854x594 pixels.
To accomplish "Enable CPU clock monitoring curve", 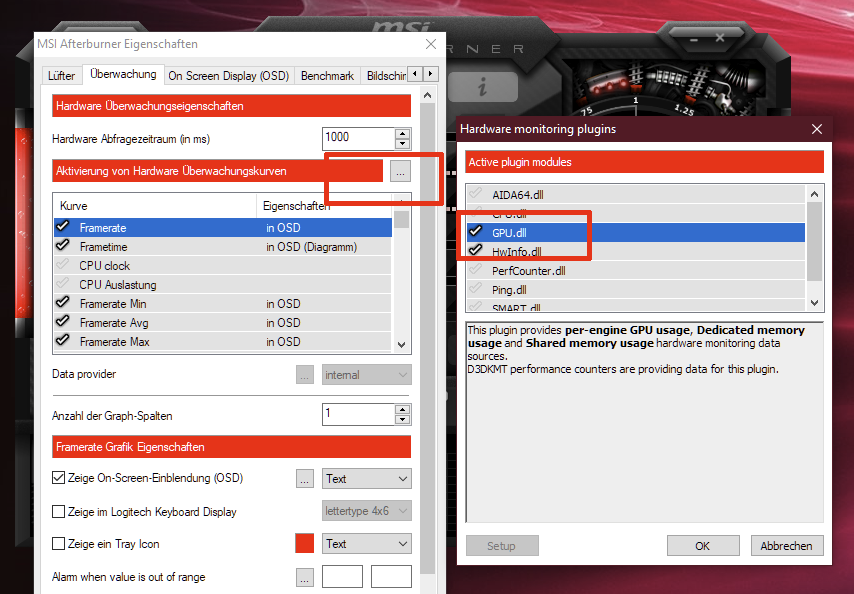I will pyautogui.click(x=63, y=265).
